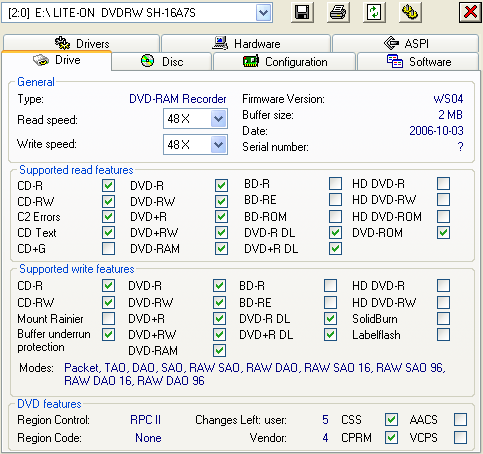483x454 pixels.
Task: Open the Disc tab
Action: pyautogui.click(x=162, y=61)
